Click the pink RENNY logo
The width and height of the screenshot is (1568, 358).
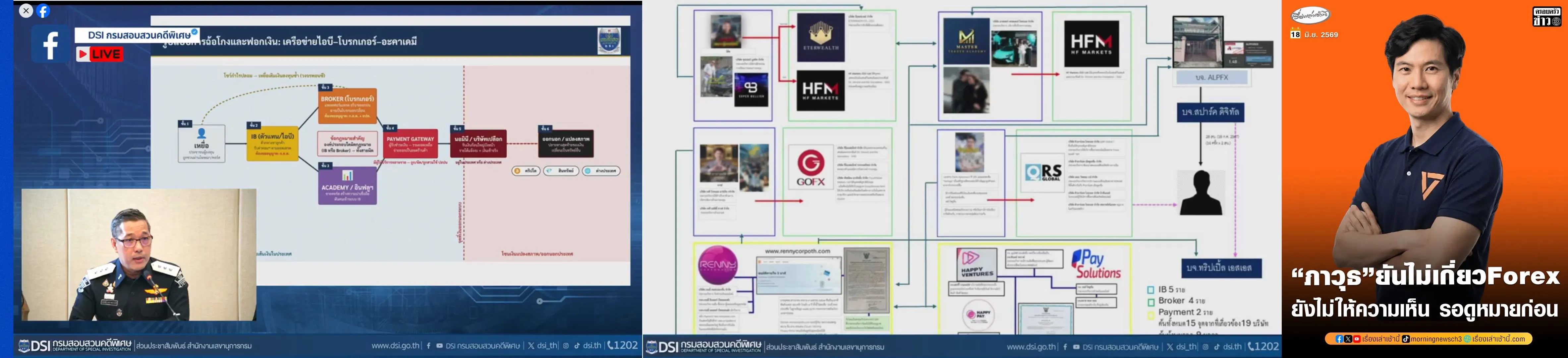pos(718,266)
